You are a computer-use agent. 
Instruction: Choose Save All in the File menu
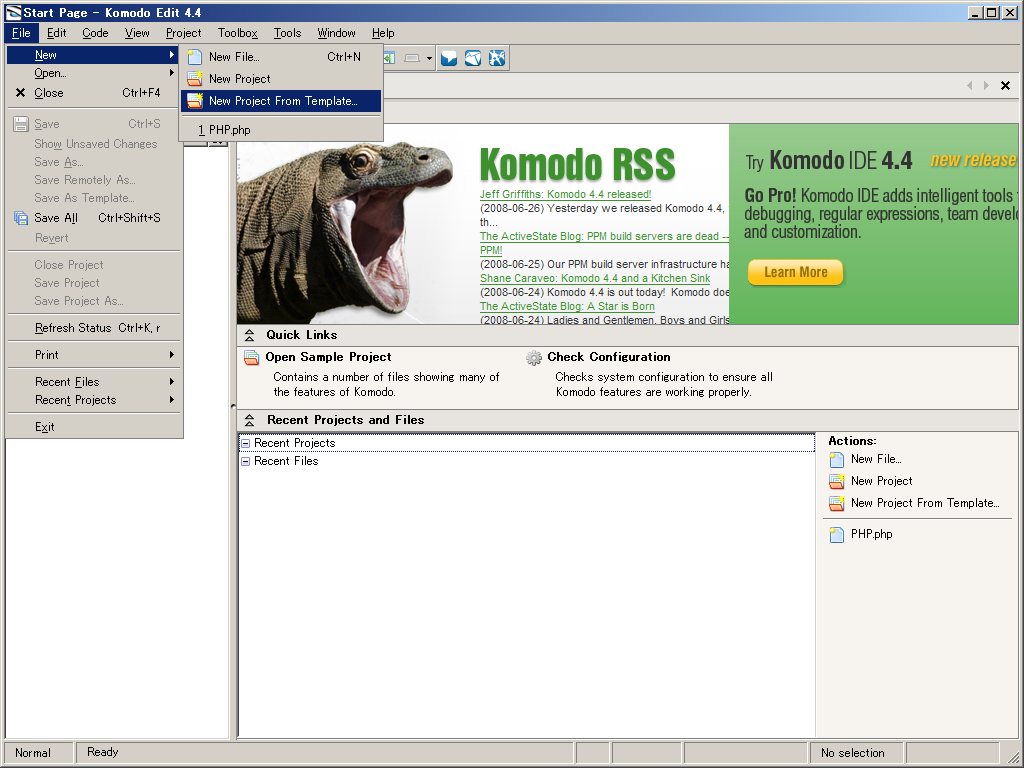click(x=93, y=218)
